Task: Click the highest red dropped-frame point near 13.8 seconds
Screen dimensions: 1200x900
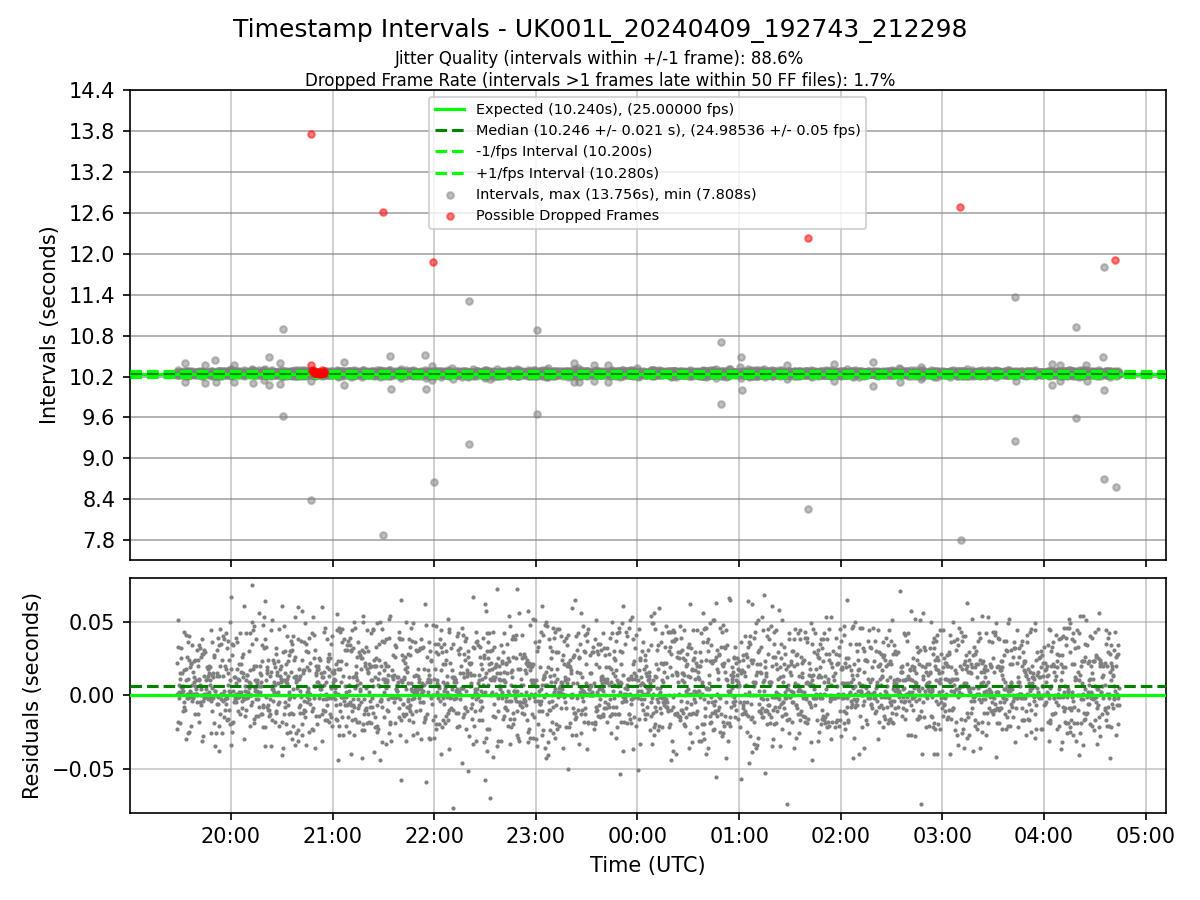Action: [x=311, y=134]
